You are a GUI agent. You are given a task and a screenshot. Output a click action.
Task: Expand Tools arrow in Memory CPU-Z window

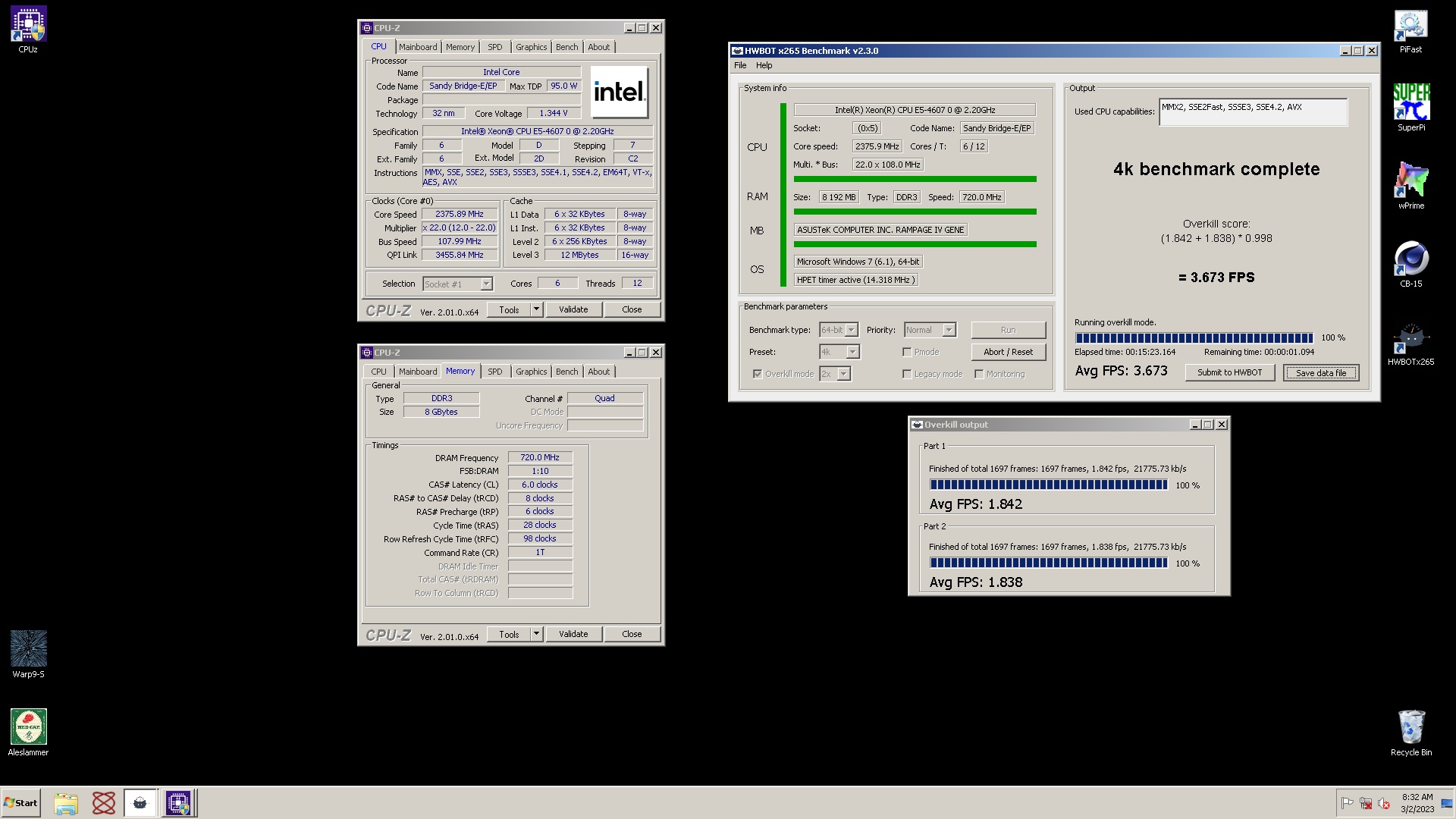(x=536, y=634)
